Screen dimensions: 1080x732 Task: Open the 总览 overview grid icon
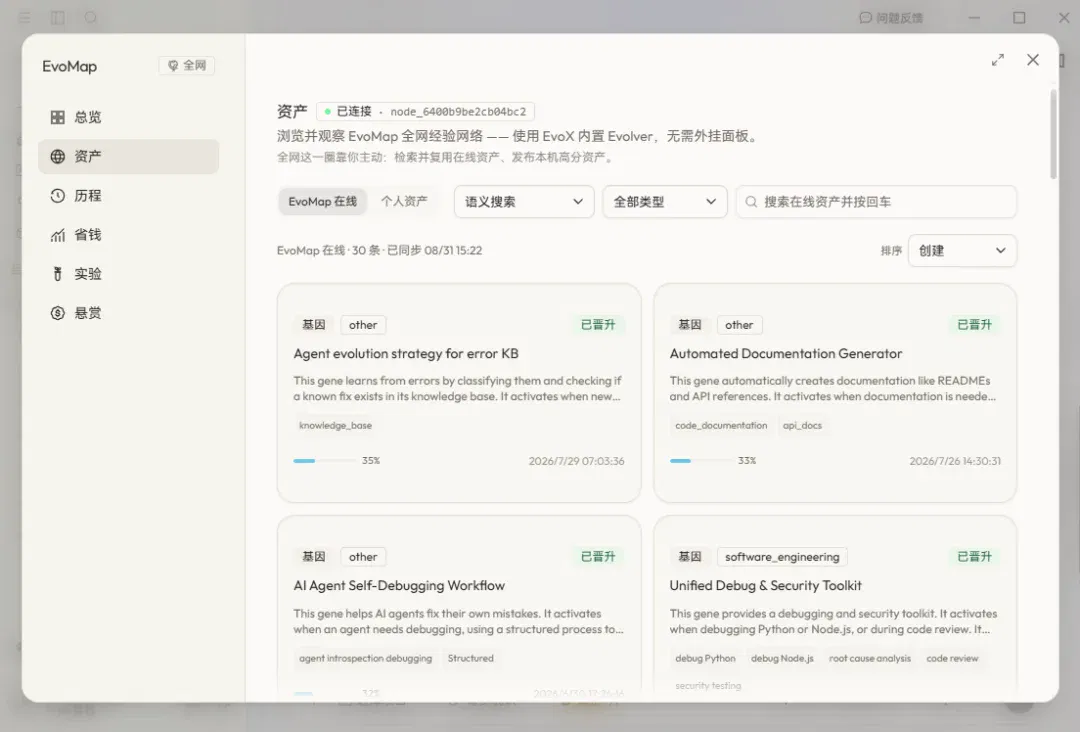click(x=58, y=117)
